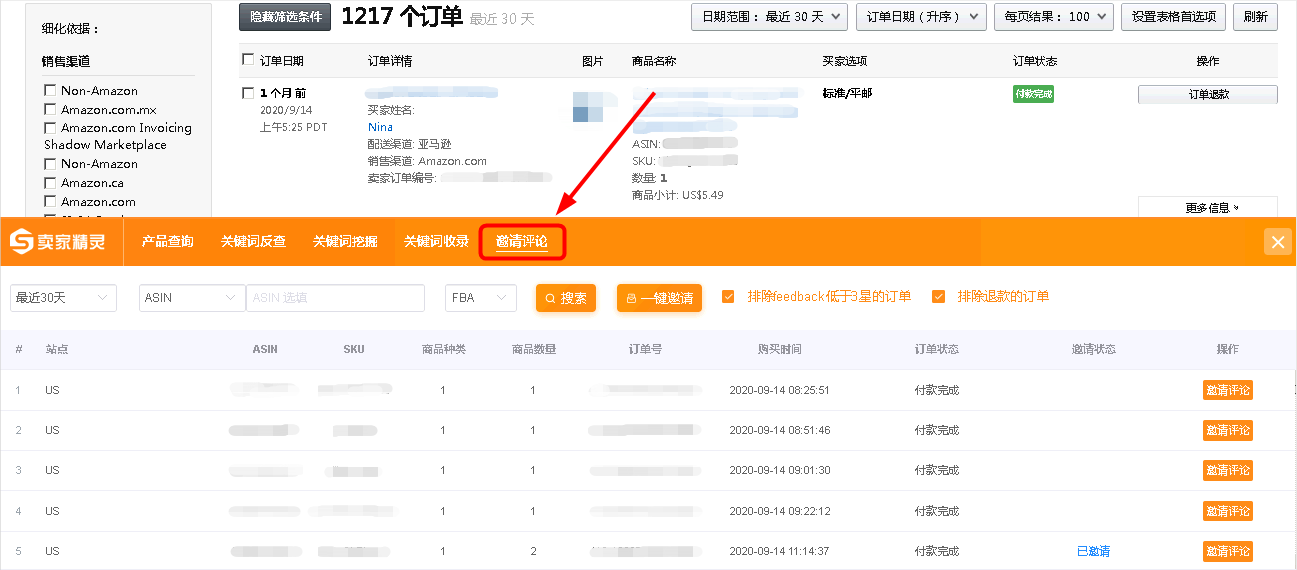
Task: Click 邀请评论 button for row 1
Action: point(1227,390)
